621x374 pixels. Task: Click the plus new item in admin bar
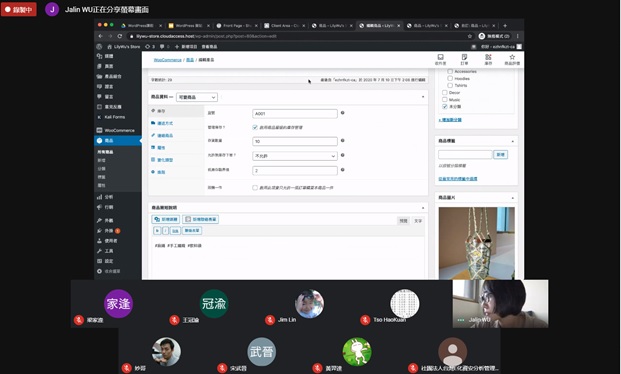pyautogui.click(x=186, y=46)
